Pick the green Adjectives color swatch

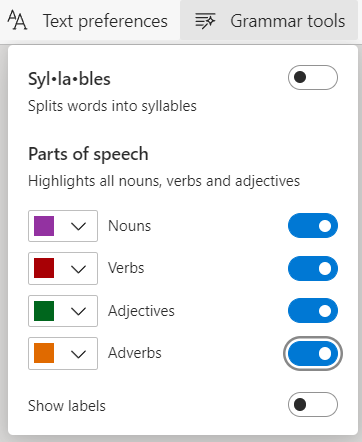[44, 311]
